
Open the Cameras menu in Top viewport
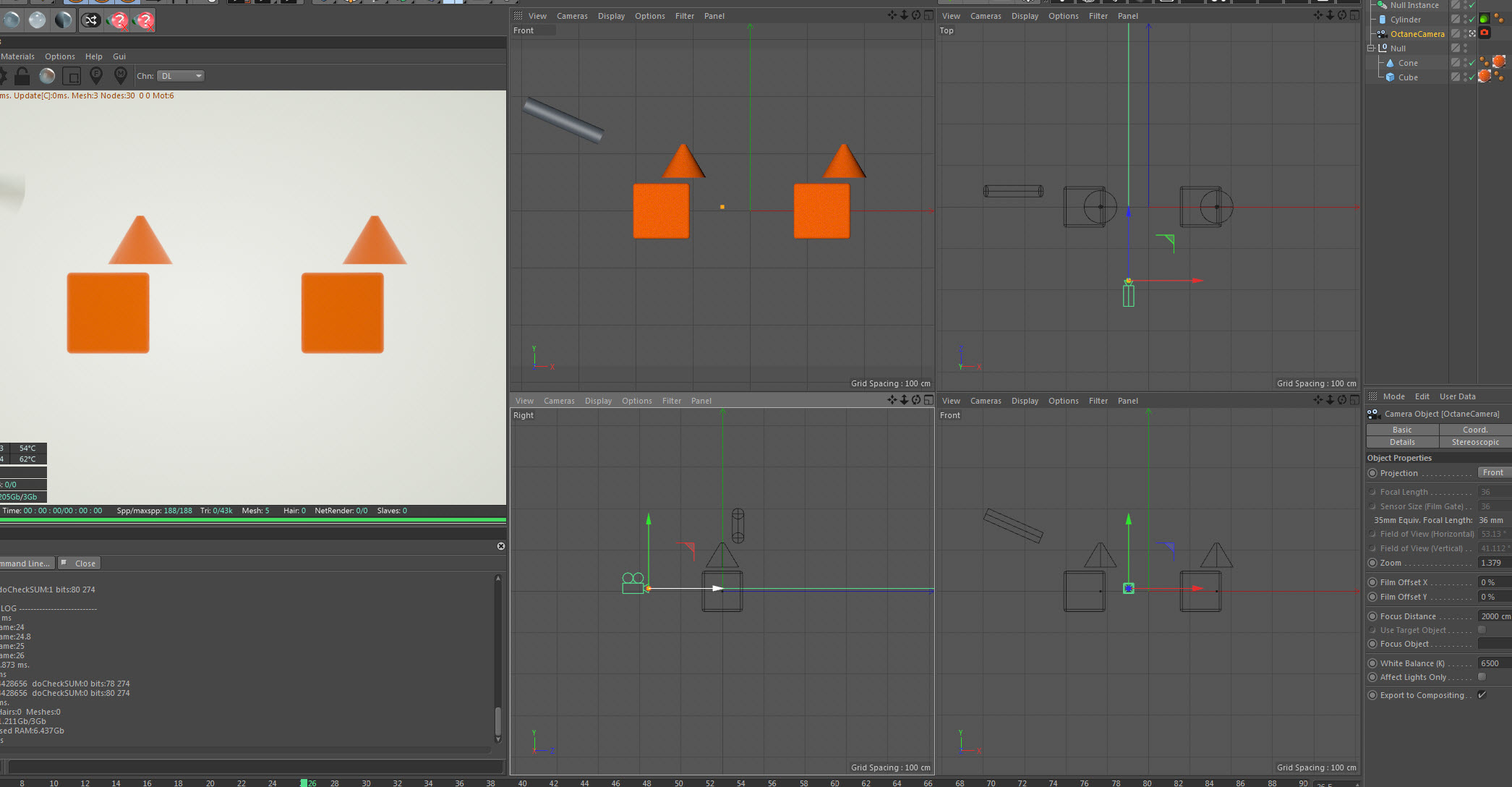[985, 16]
